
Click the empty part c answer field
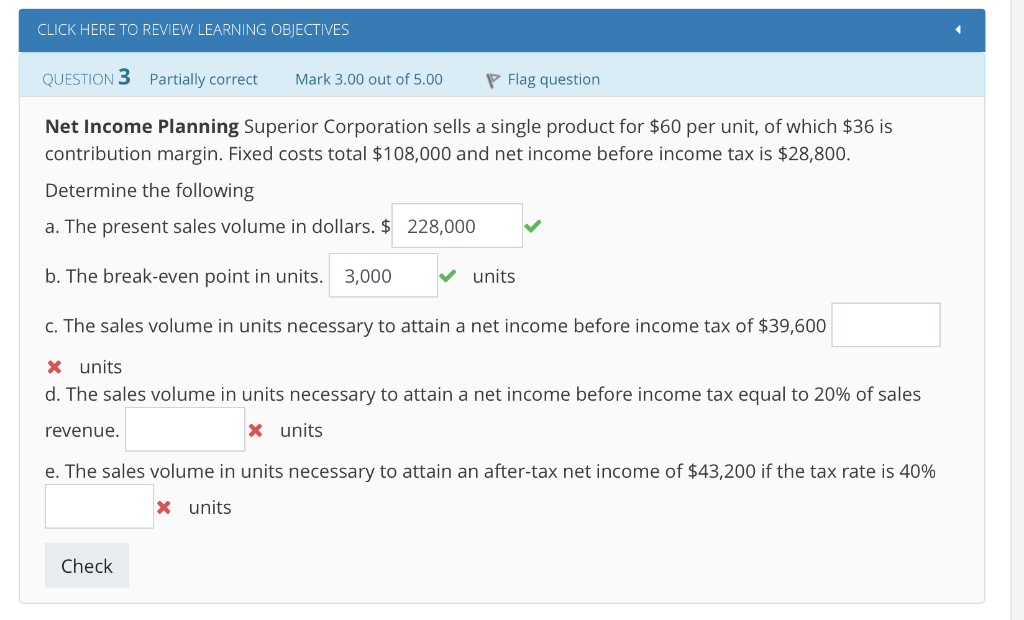(885, 324)
